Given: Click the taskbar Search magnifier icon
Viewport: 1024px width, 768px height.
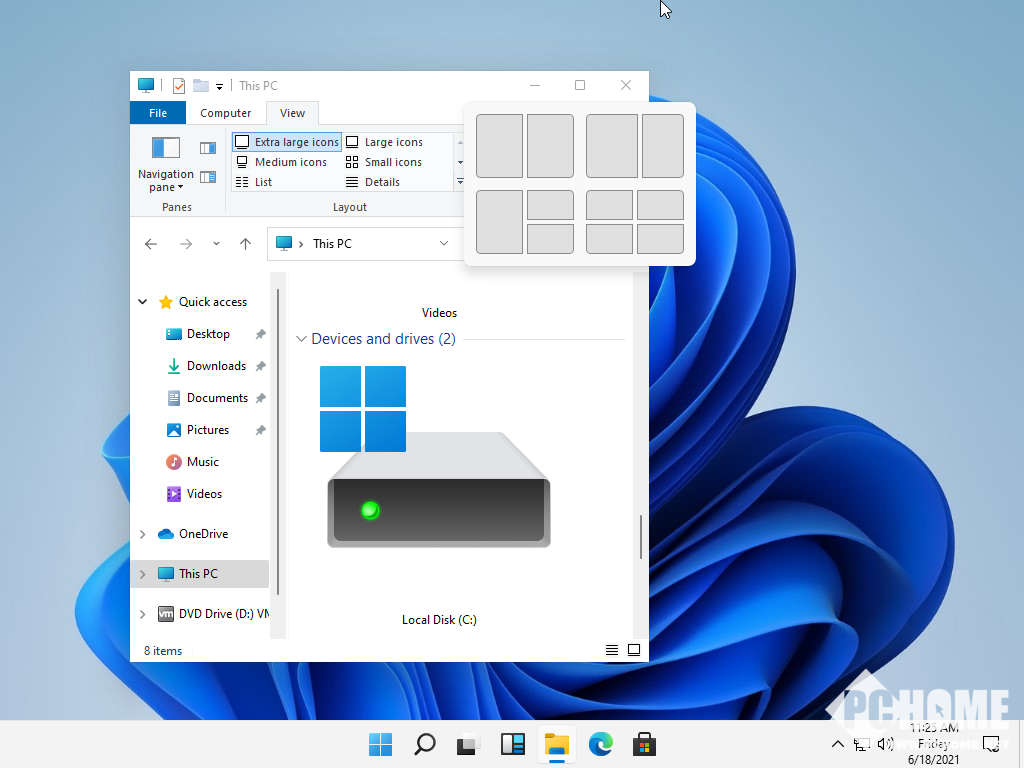Looking at the screenshot, I should click(425, 744).
